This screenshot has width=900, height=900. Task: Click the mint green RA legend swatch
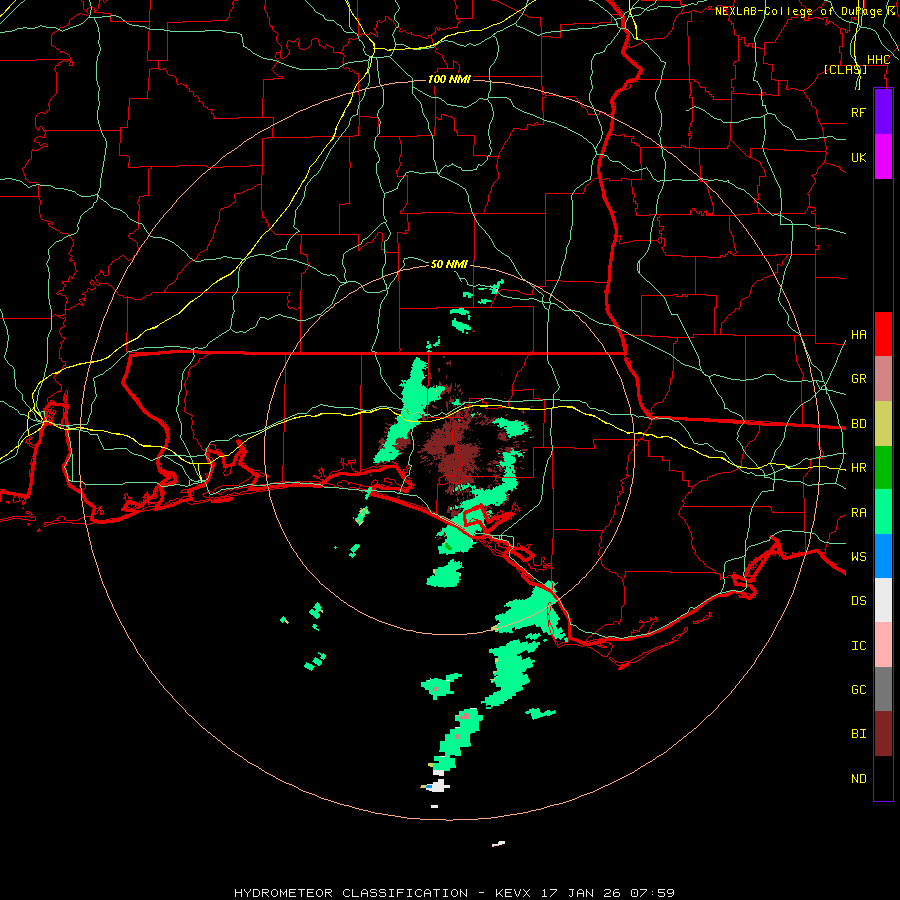pyautogui.click(x=883, y=512)
